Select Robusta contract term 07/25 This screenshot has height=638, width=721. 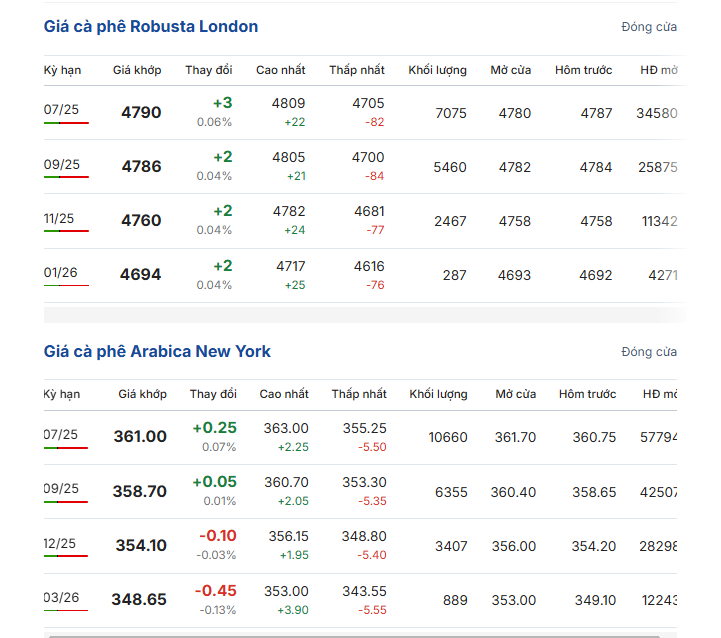tap(61, 109)
